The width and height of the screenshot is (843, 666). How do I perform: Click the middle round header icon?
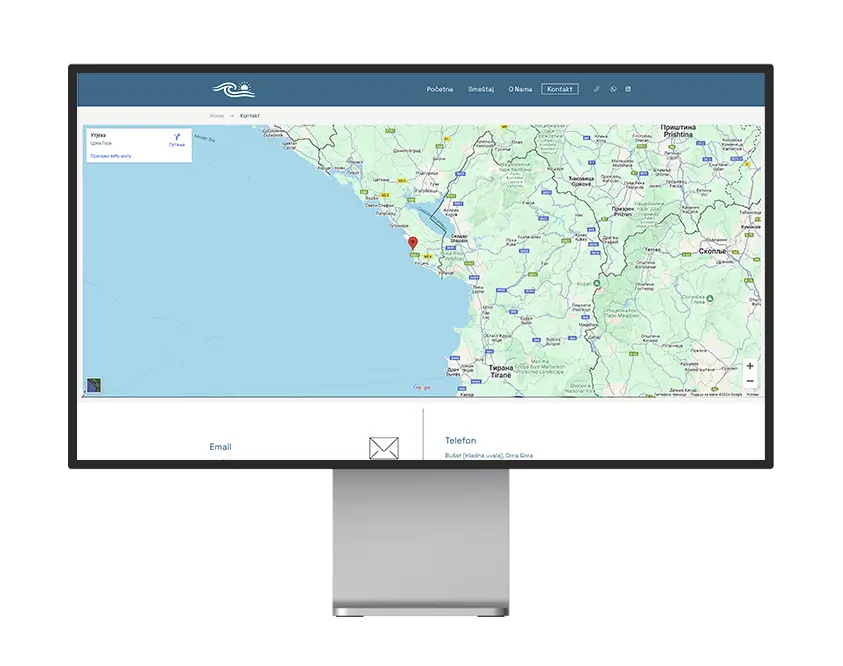pos(613,89)
